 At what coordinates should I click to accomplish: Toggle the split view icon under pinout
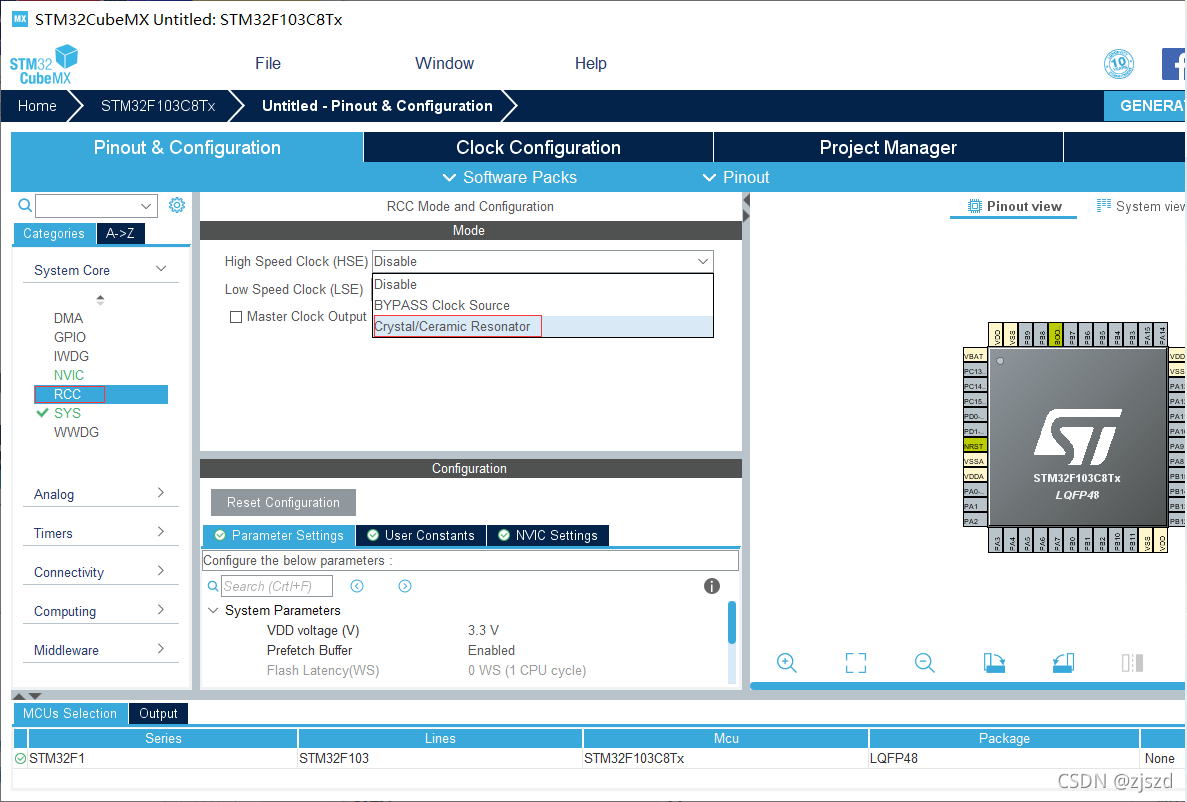pyautogui.click(x=1132, y=663)
